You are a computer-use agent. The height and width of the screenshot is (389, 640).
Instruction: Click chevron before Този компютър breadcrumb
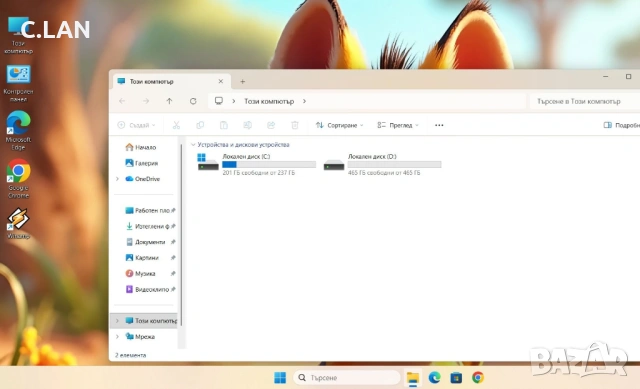coord(234,101)
